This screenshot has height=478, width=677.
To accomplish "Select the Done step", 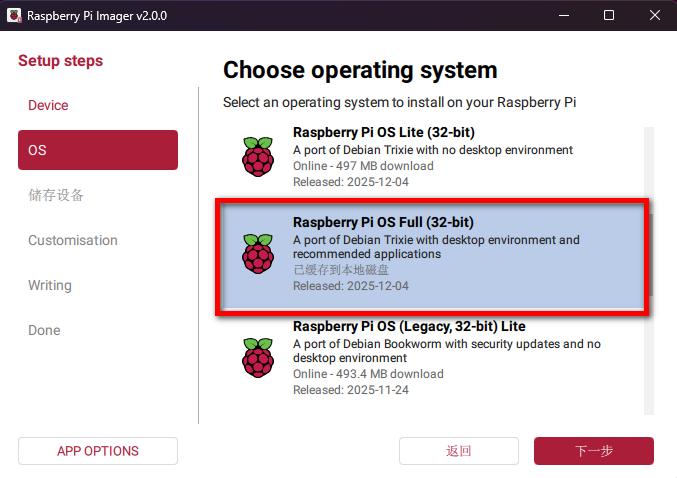I will (x=44, y=330).
